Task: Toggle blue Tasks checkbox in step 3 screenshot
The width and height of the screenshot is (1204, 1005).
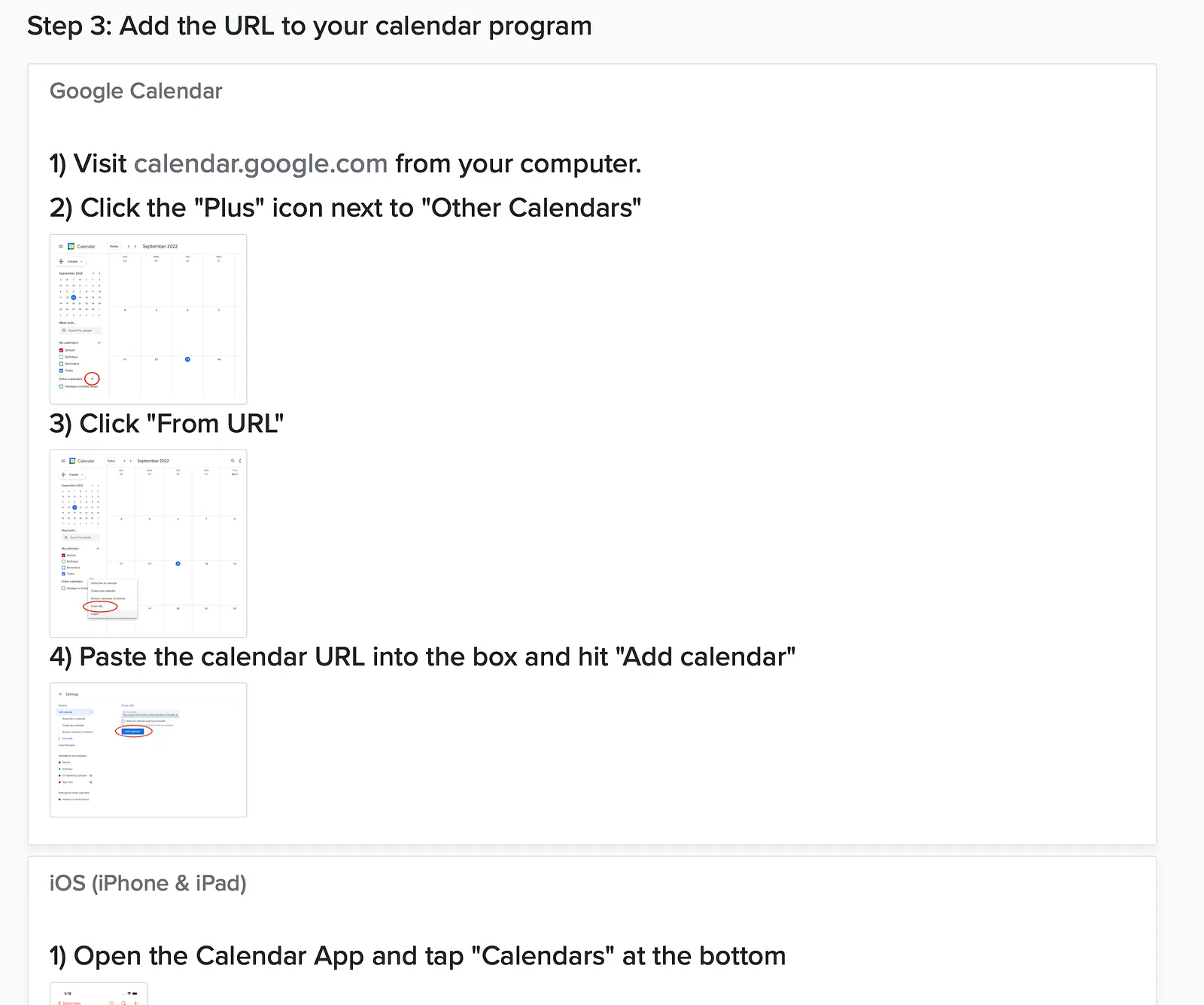Action: pos(63,574)
